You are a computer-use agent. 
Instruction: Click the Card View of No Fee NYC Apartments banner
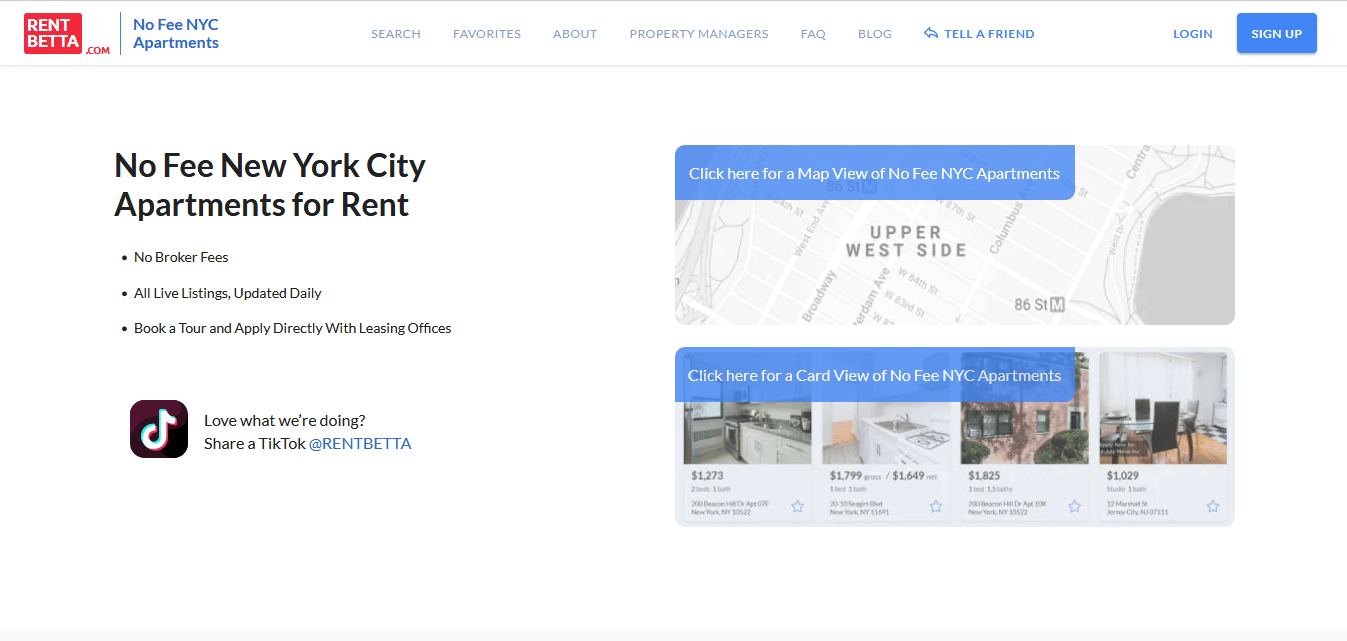pos(875,375)
